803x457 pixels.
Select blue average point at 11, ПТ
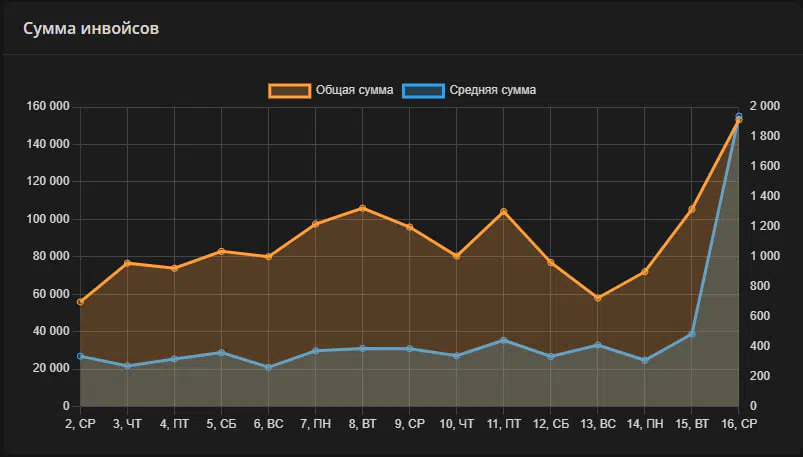tap(503, 340)
